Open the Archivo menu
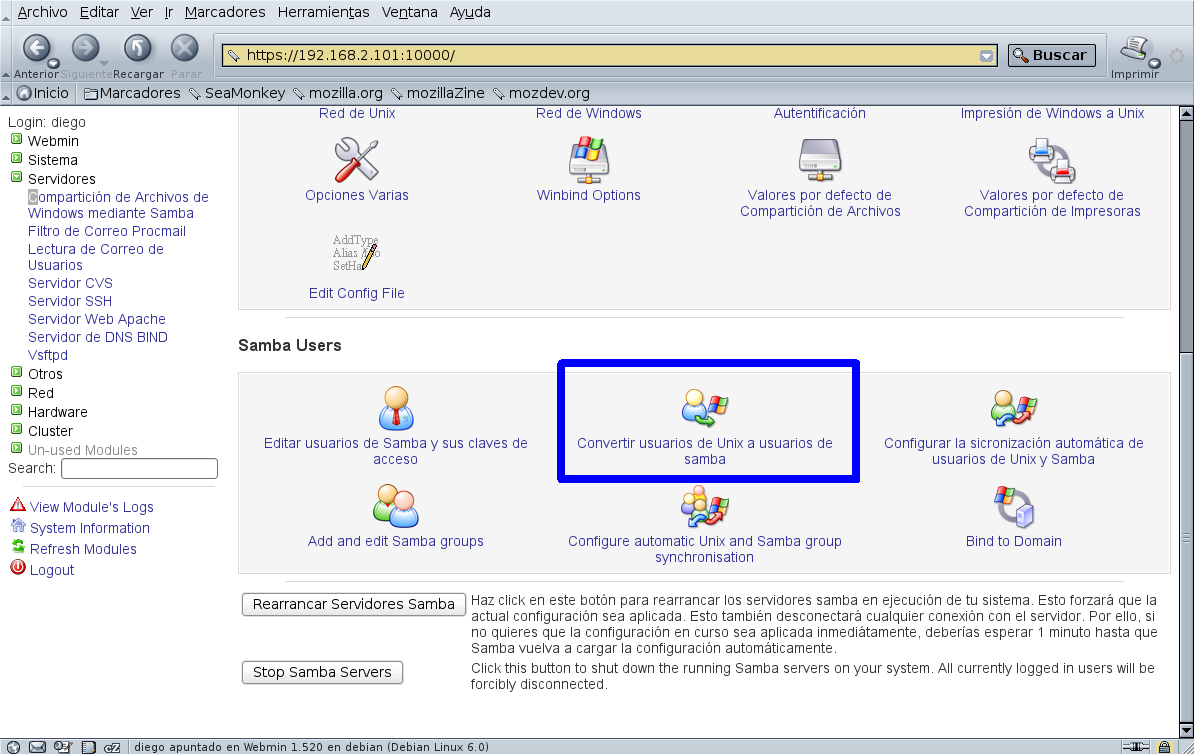The image size is (1194, 754). (x=43, y=12)
